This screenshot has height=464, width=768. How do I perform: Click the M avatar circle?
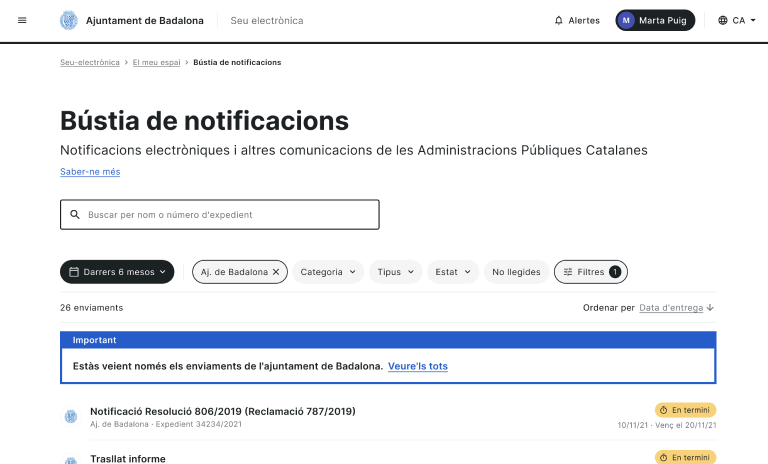pyautogui.click(x=626, y=21)
